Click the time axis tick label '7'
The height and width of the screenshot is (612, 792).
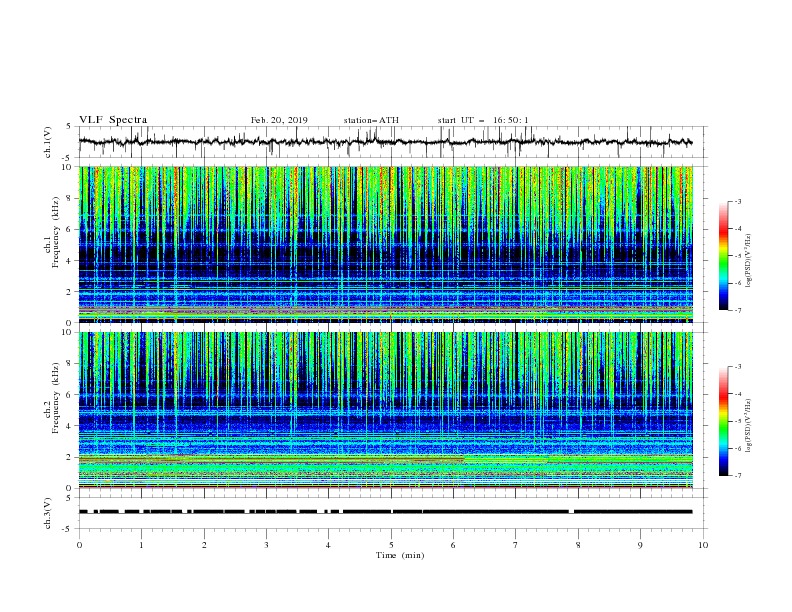[x=516, y=545]
